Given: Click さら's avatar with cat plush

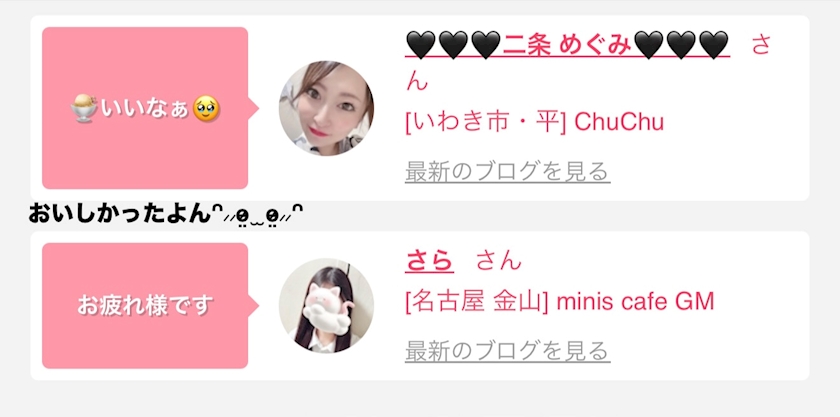Looking at the screenshot, I should (326, 306).
